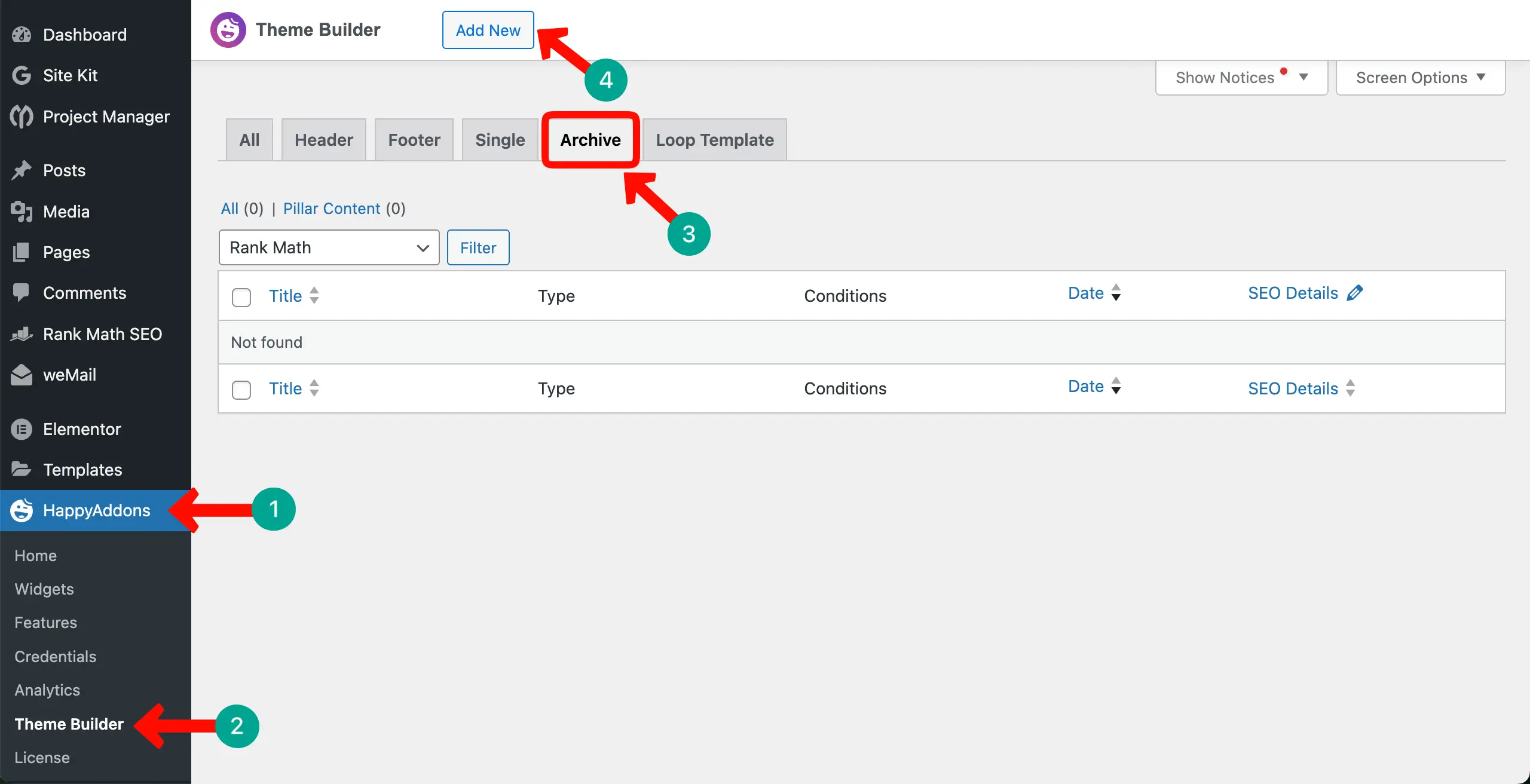Click the pencil icon beside SEO Details
1530x784 pixels.
coord(1355,293)
